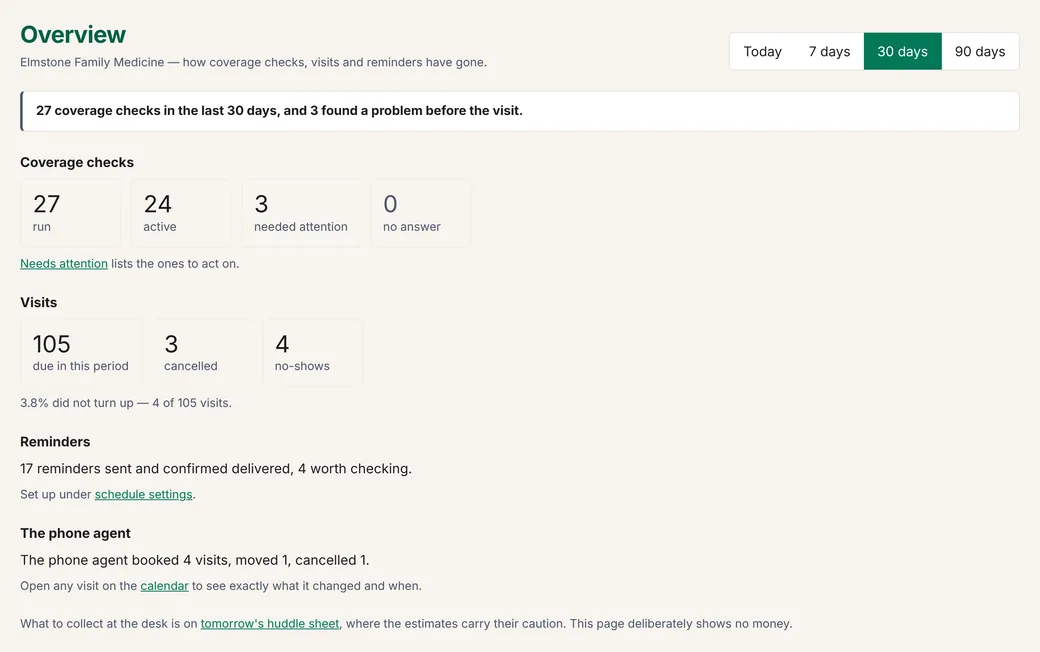Screen dimensions: 1040x652
Task: Click the 0 no answer card
Action: pyautogui.click(x=421, y=213)
